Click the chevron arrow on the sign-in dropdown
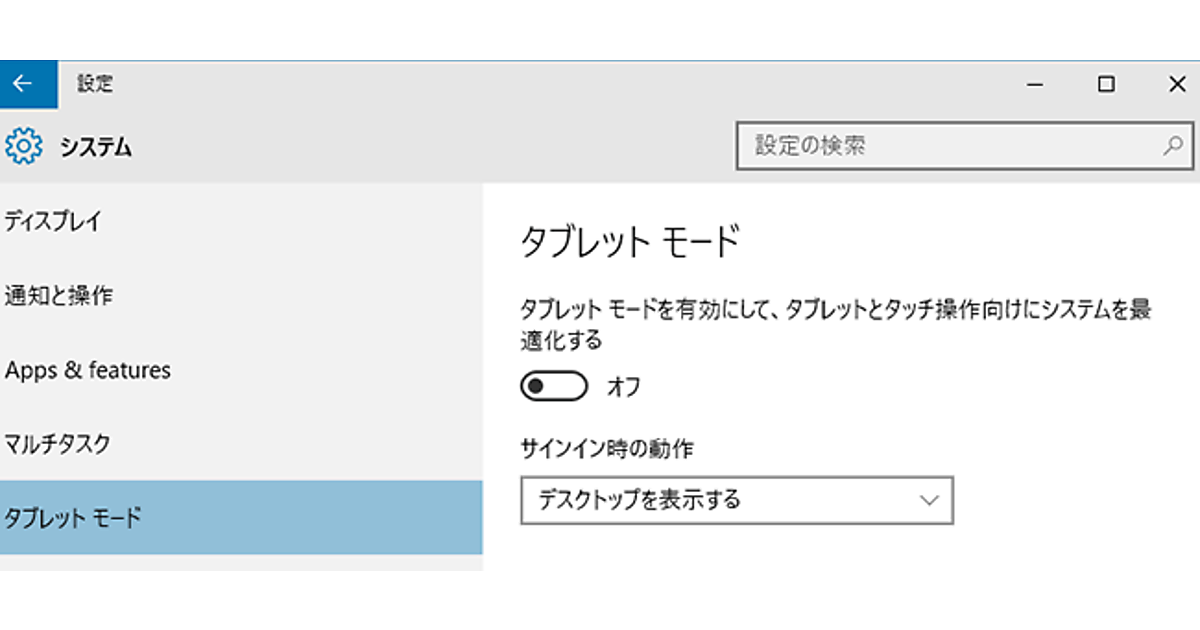 click(929, 500)
